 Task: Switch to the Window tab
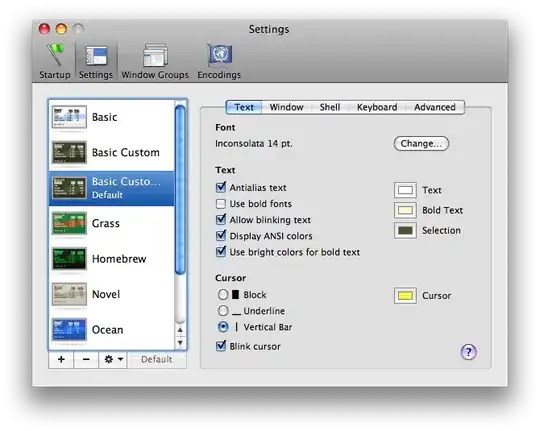point(287,107)
